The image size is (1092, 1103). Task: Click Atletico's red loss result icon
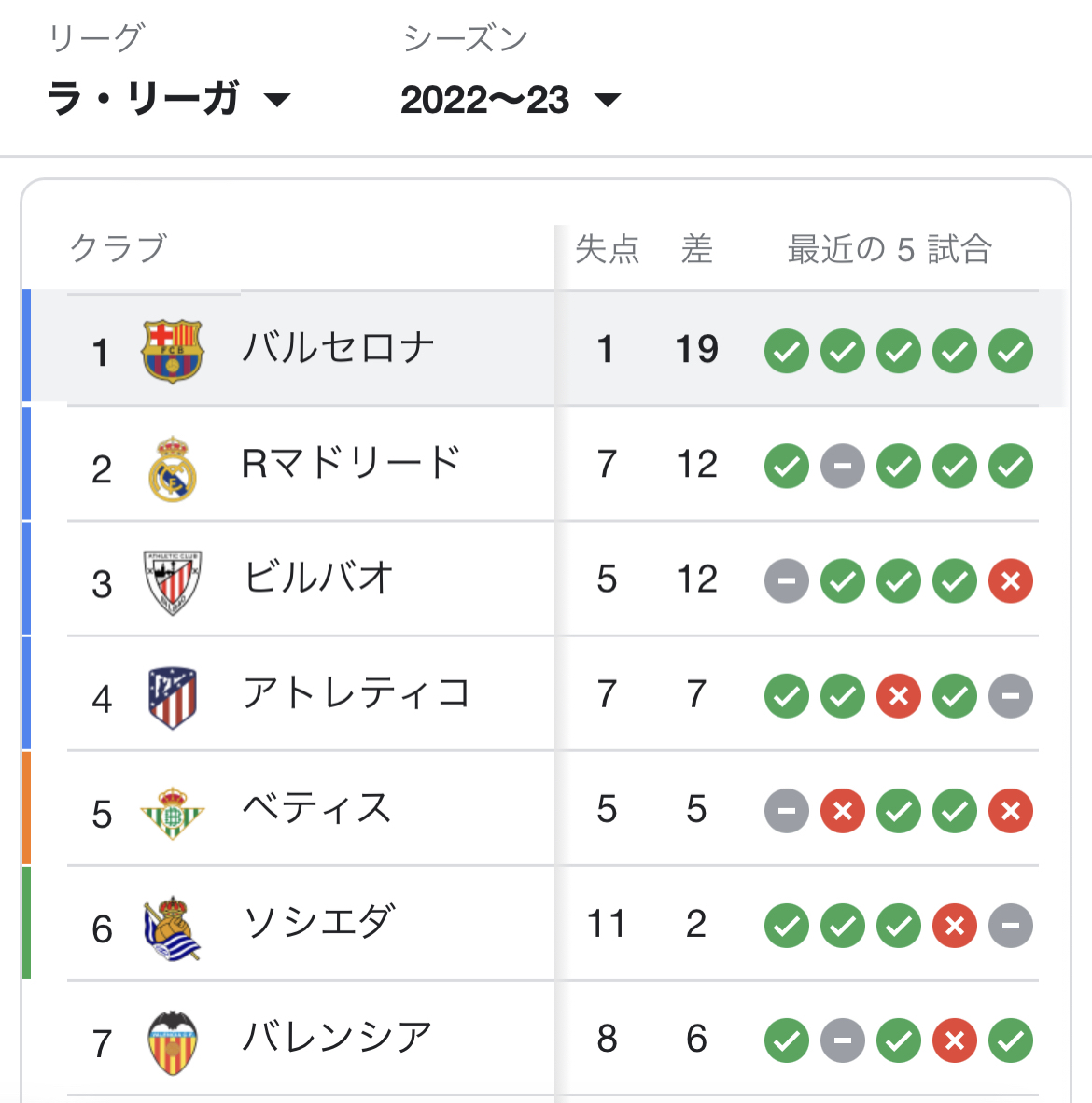point(899,696)
